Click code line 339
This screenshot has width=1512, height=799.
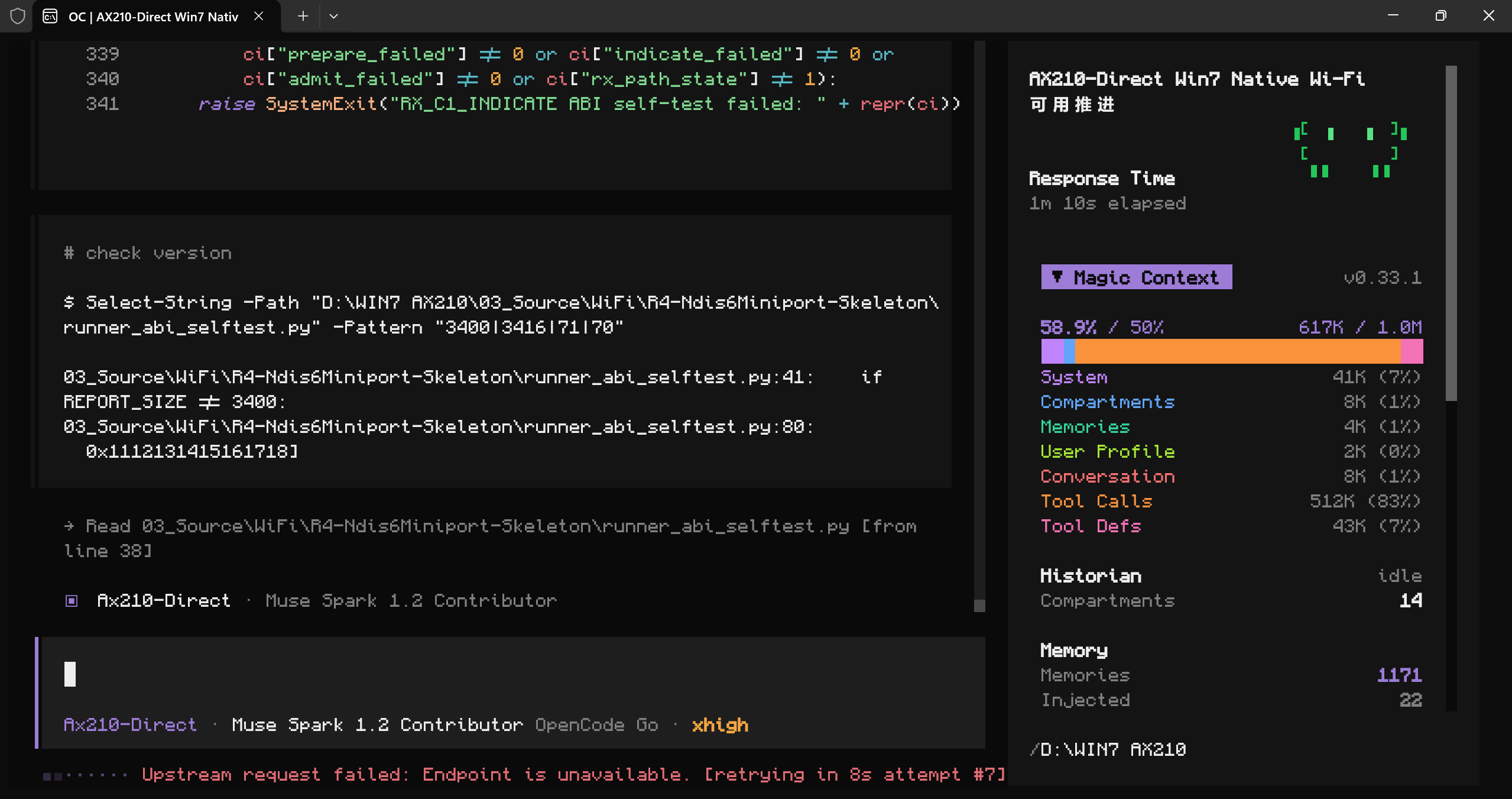(x=491, y=54)
